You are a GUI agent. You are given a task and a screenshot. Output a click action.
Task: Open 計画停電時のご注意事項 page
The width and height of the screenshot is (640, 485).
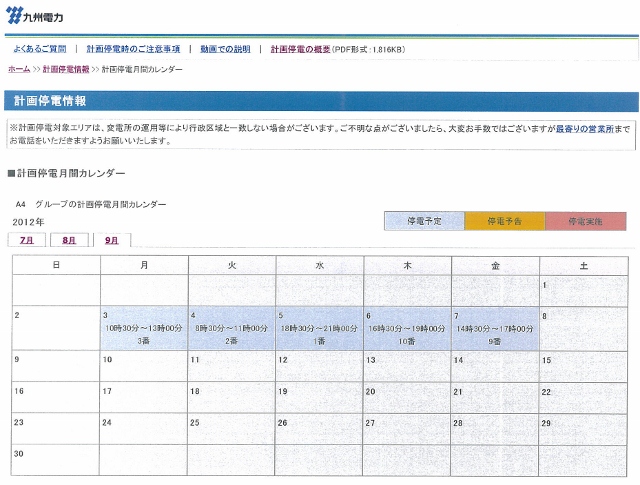(x=133, y=49)
